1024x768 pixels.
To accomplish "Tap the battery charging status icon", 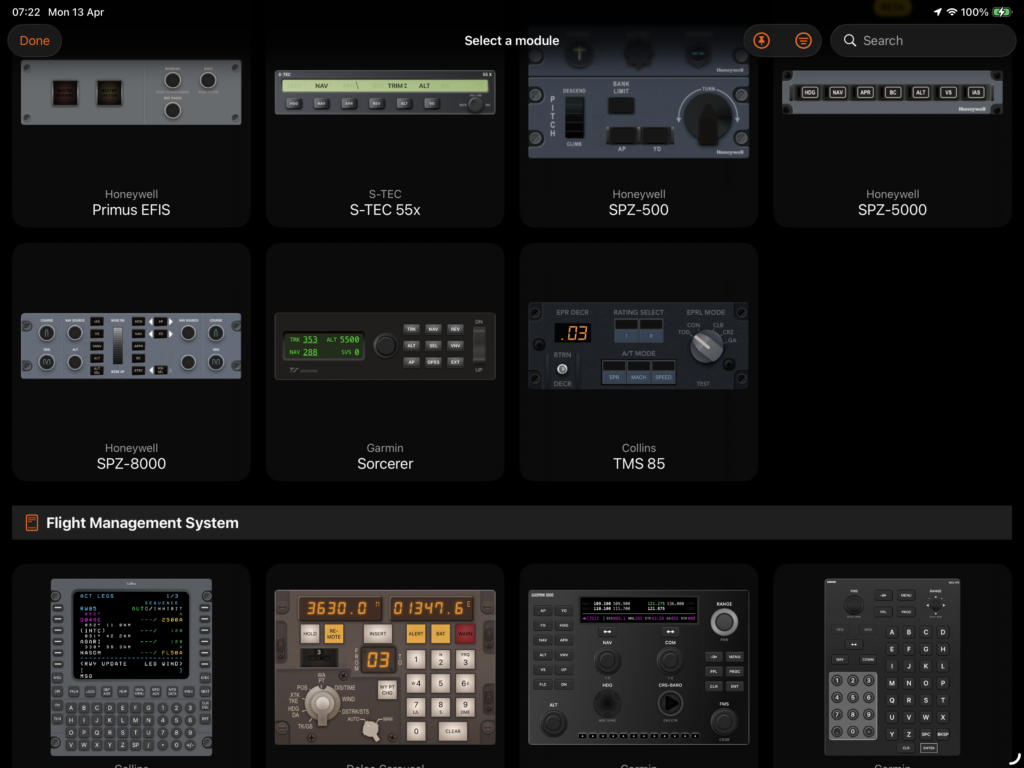I will click(x=1001, y=12).
